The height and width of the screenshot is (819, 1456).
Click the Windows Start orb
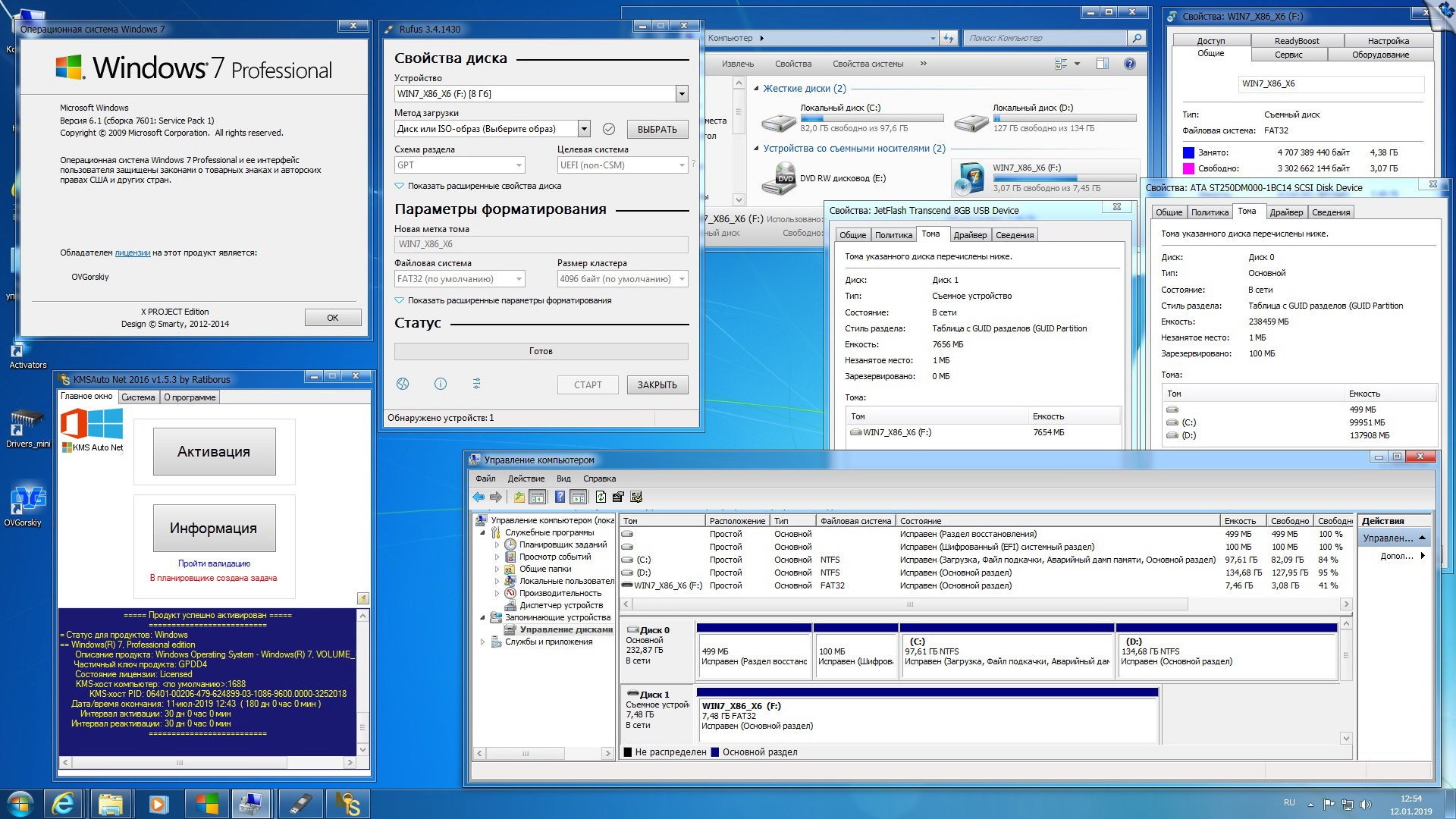20,804
